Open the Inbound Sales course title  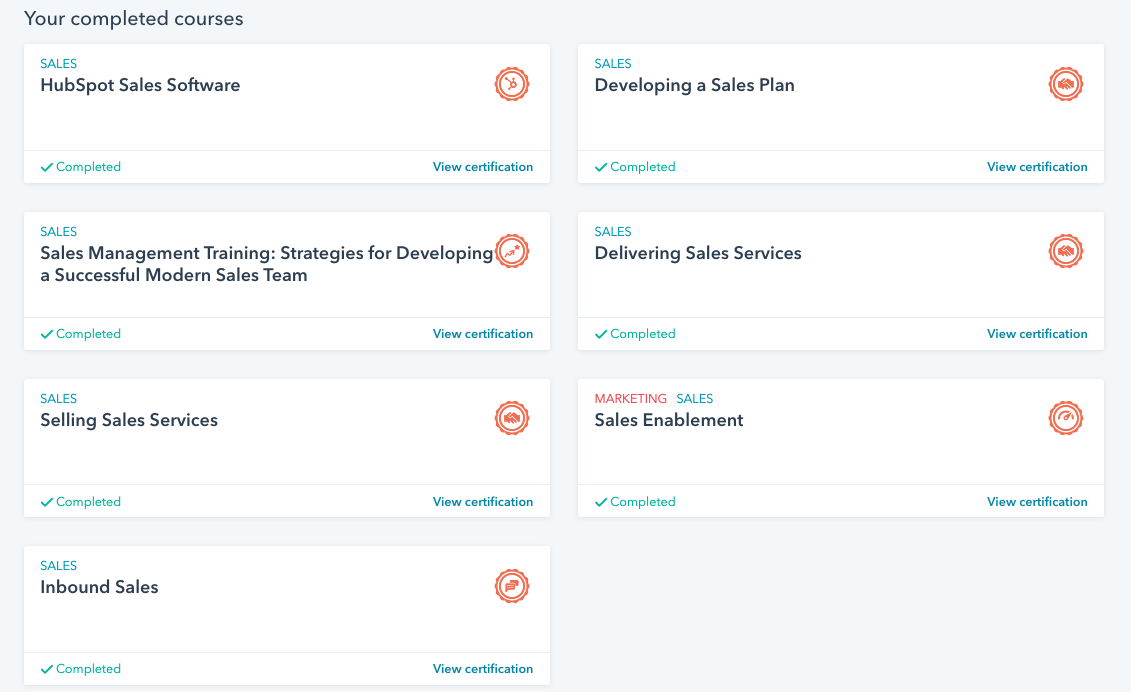(99, 587)
